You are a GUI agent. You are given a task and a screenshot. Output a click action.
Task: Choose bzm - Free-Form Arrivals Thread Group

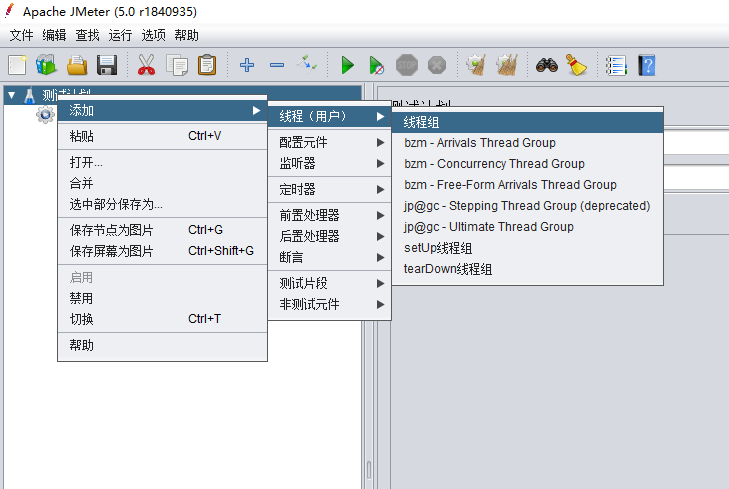coord(527,185)
